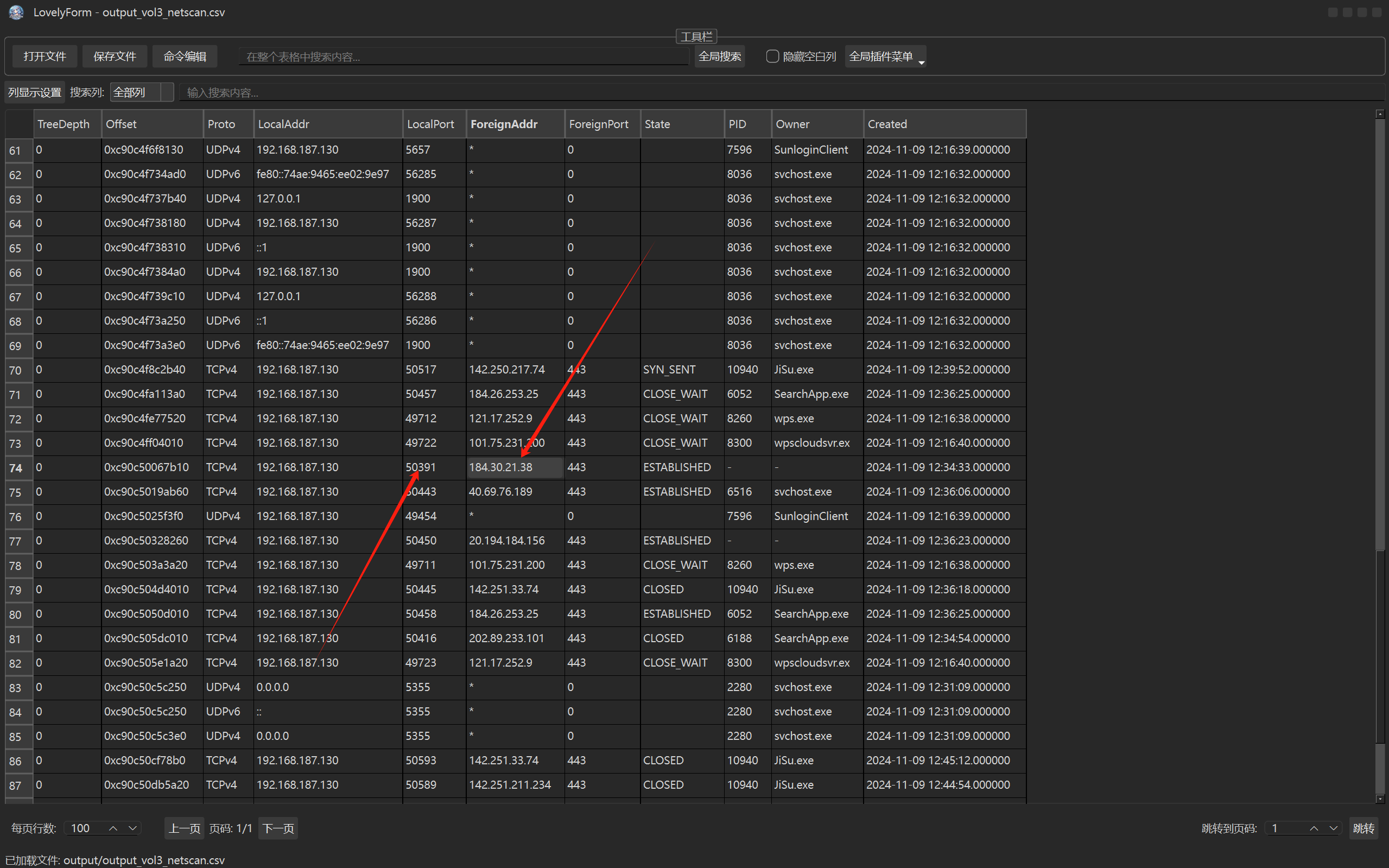Open 列显示设置 column settings
The image size is (1389, 868).
(34, 92)
